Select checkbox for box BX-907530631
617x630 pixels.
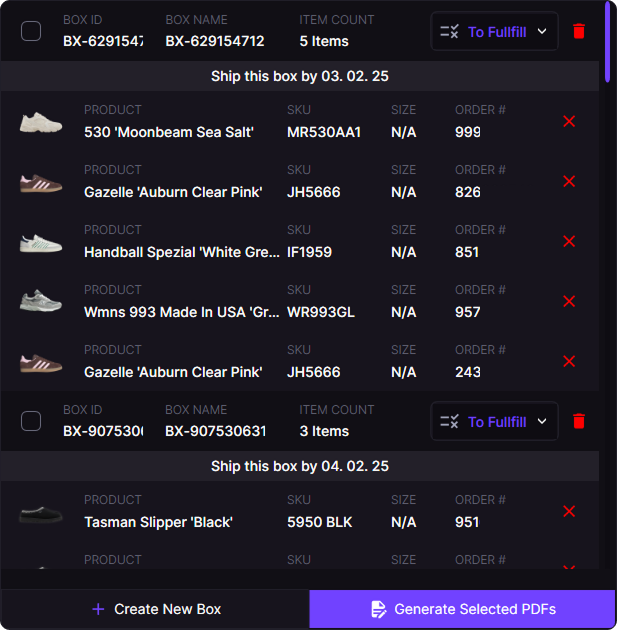point(31,421)
